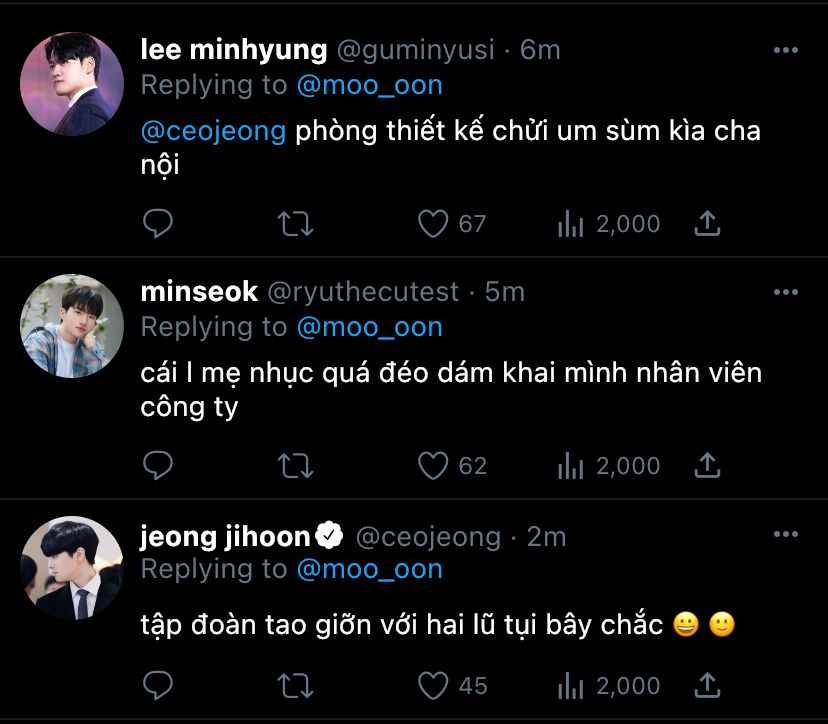
Task: Open more options for jeong jihoon's tweet
Action: click(786, 536)
